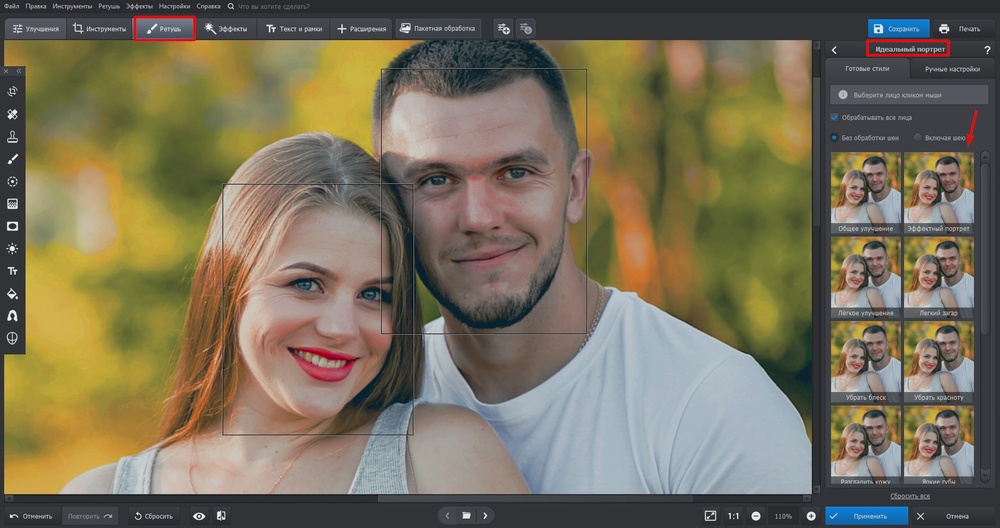Switch to the Эффекты toolbar tab
1000x528 pixels.
tap(226, 29)
